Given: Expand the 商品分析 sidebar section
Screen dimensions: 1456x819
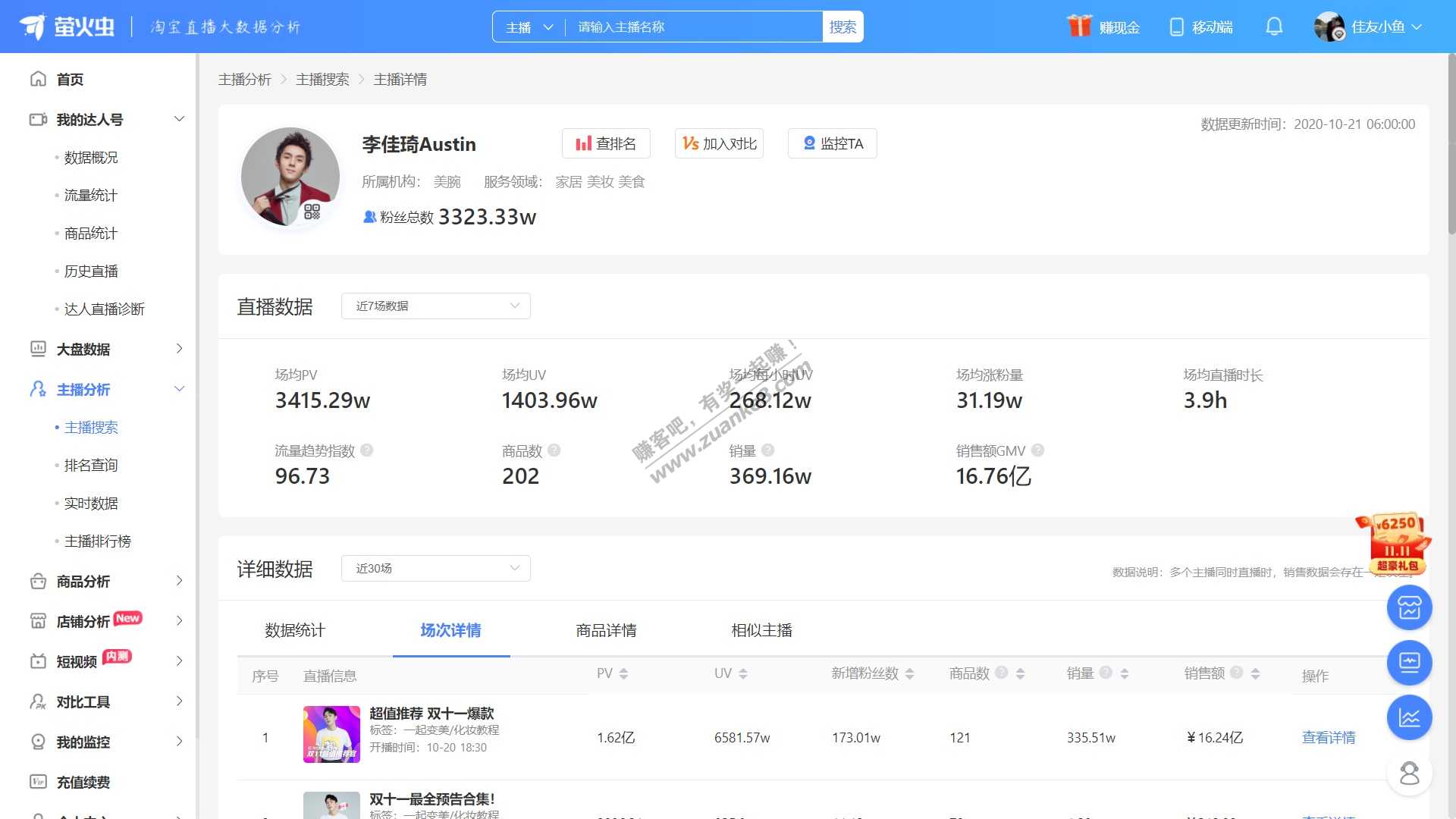Looking at the screenshot, I should (x=179, y=581).
